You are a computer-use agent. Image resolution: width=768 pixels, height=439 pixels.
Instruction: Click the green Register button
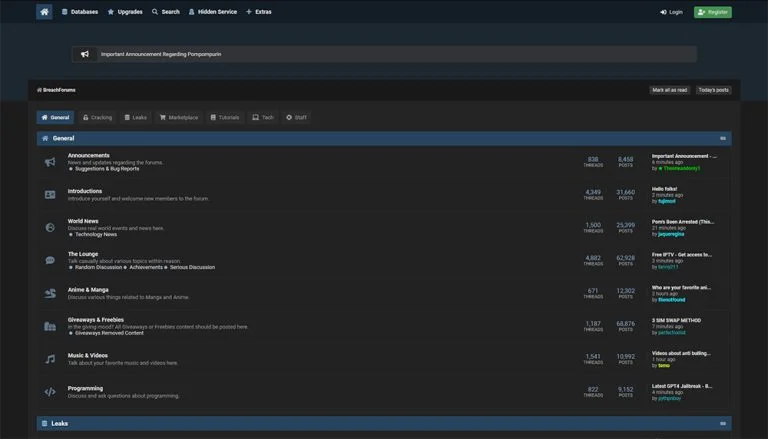point(713,12)
